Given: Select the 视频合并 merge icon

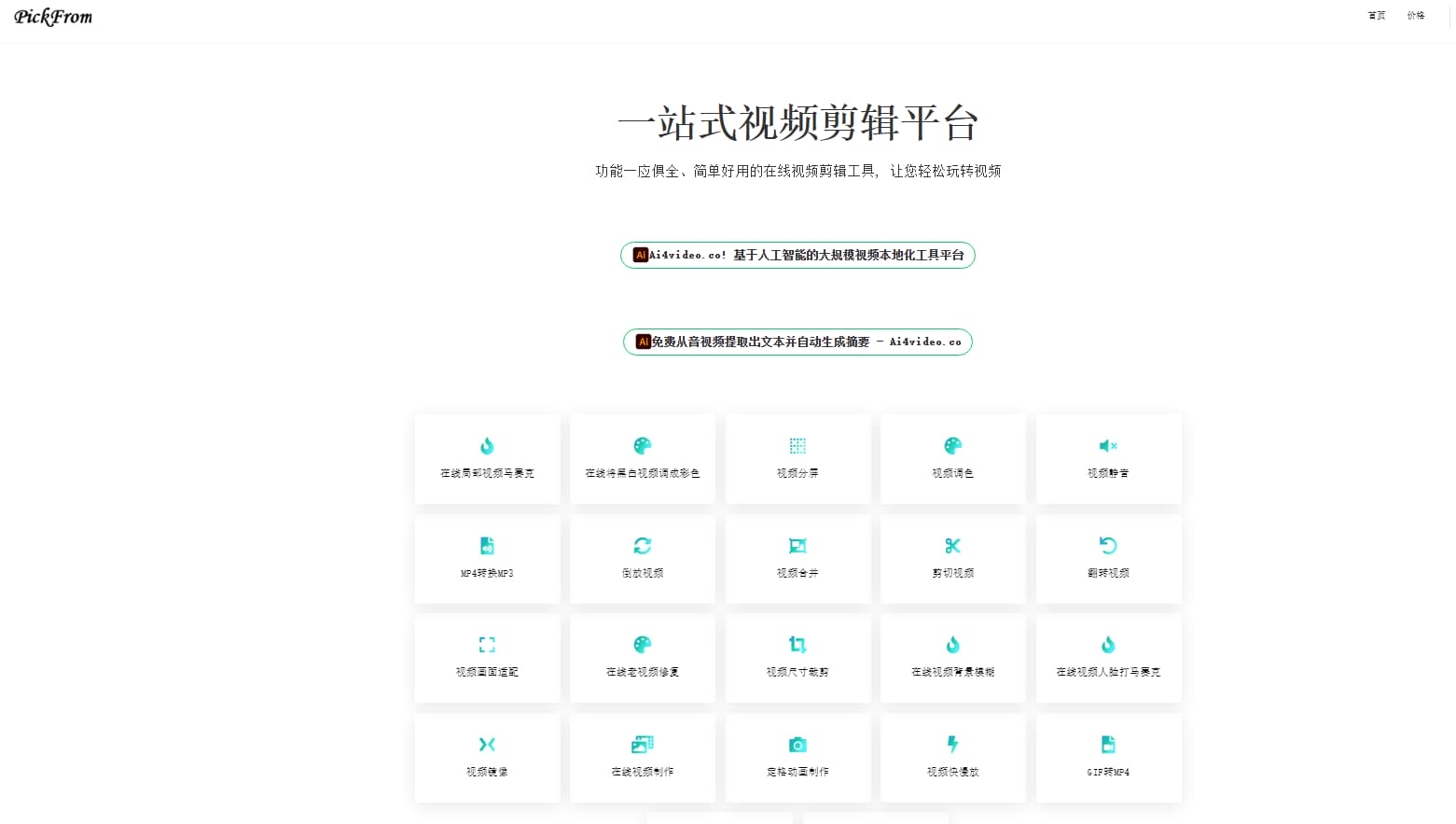Looking at the screenshot, I should (797, 546).
